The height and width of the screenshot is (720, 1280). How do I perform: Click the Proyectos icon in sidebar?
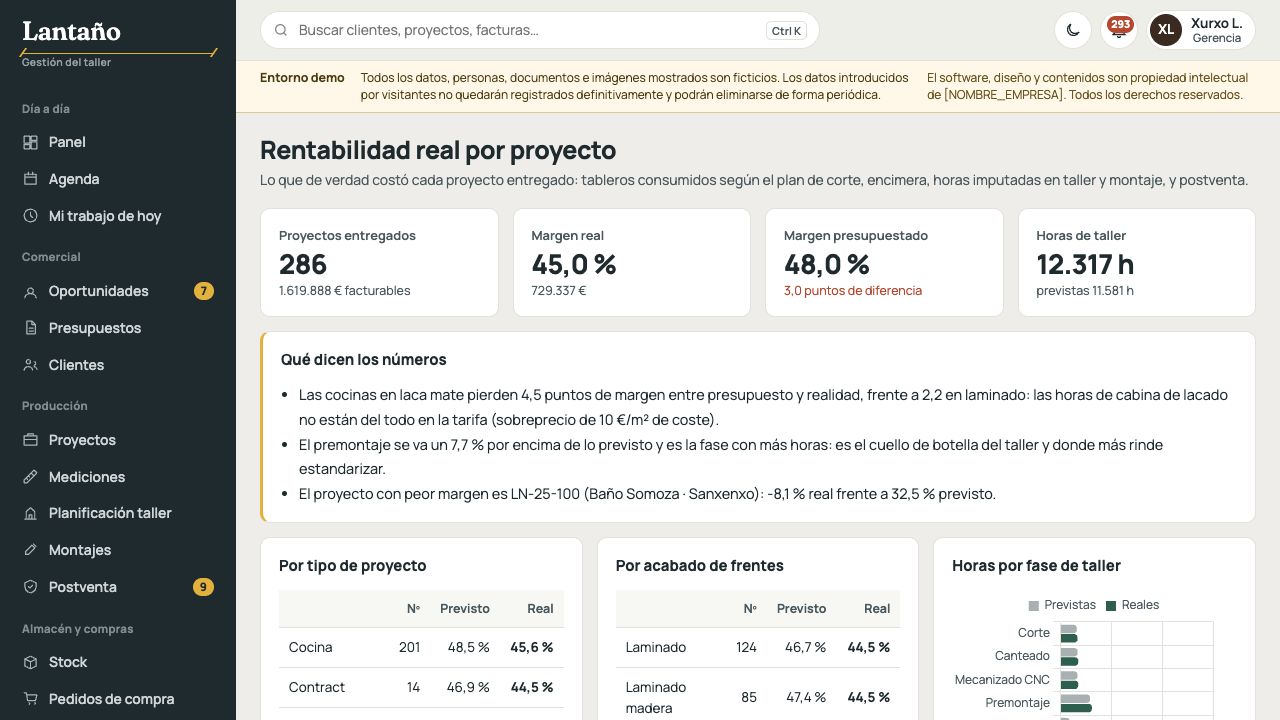30,440
